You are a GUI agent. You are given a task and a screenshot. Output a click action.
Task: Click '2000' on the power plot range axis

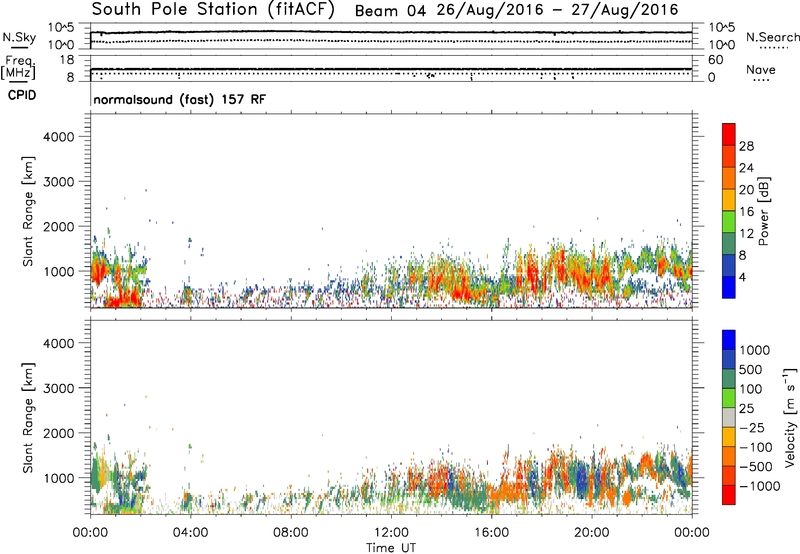pyautogui.click(x=58, y=226)
